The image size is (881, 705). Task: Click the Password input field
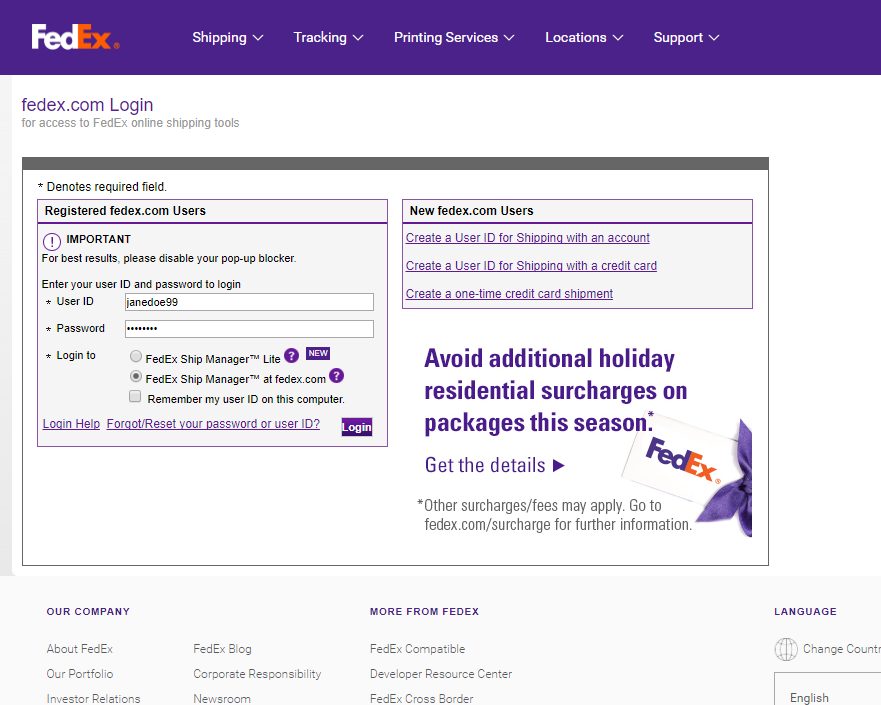point(249,329)
